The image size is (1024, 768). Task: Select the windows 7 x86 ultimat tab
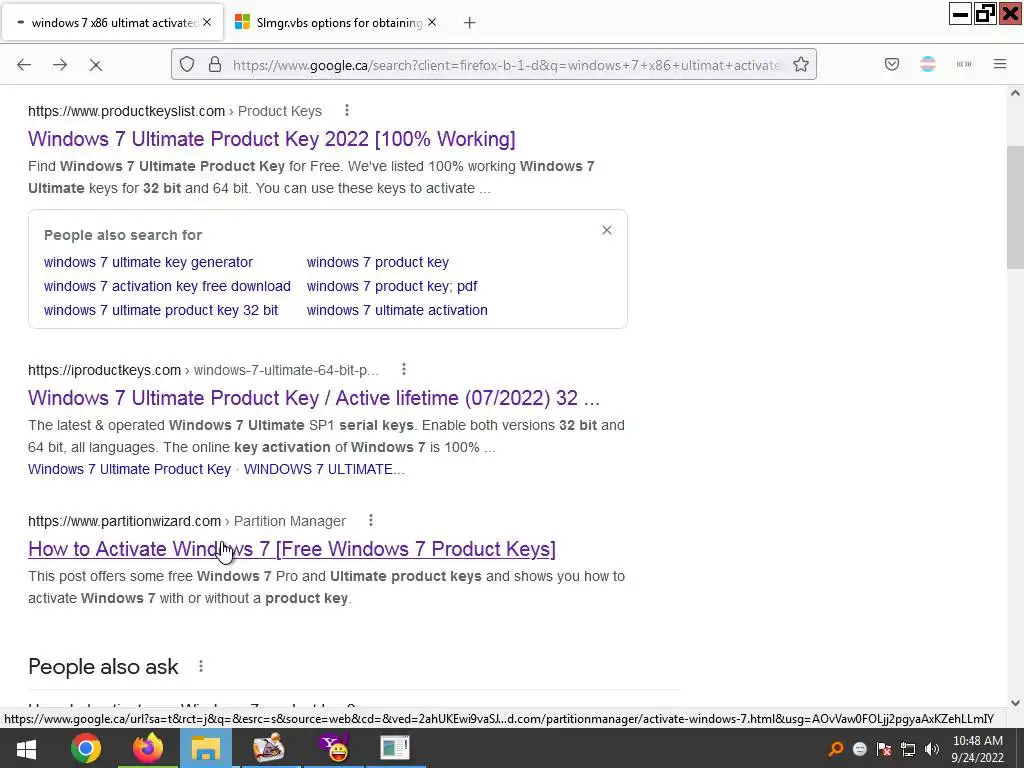112,23
